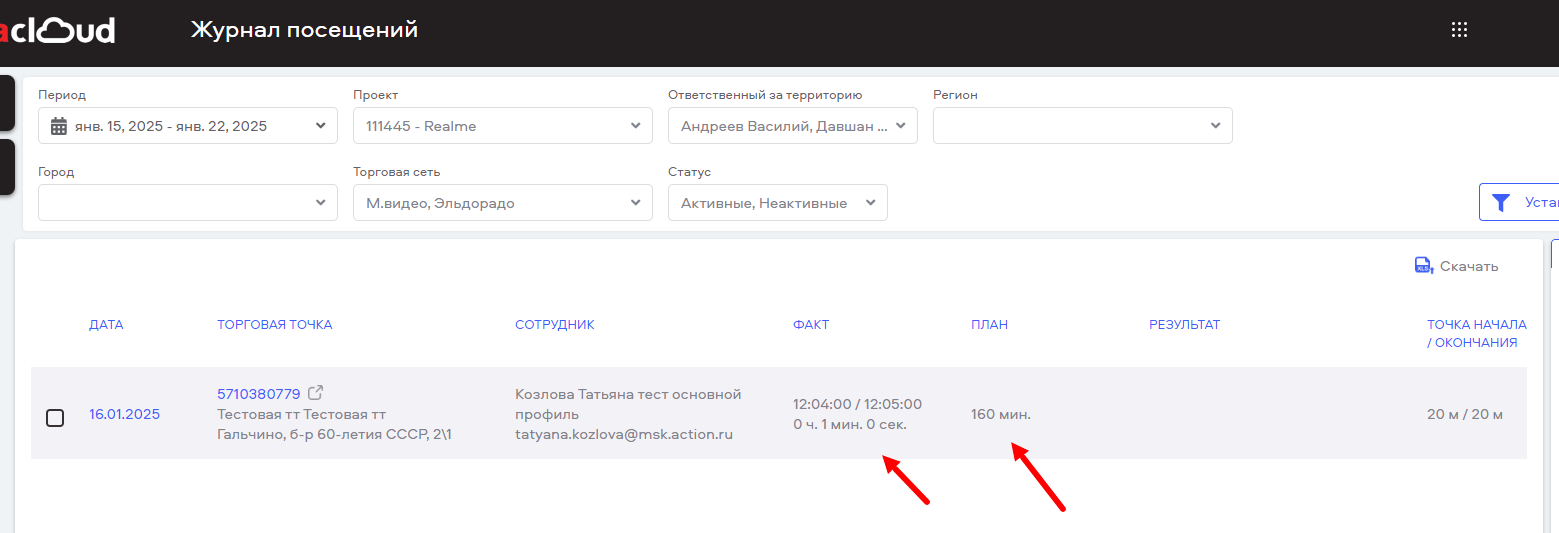This screenshot has width=1559, height=533.
Task: Open trade point 5710380779 link
Action: pyautogui.click(x=259, y=394)
